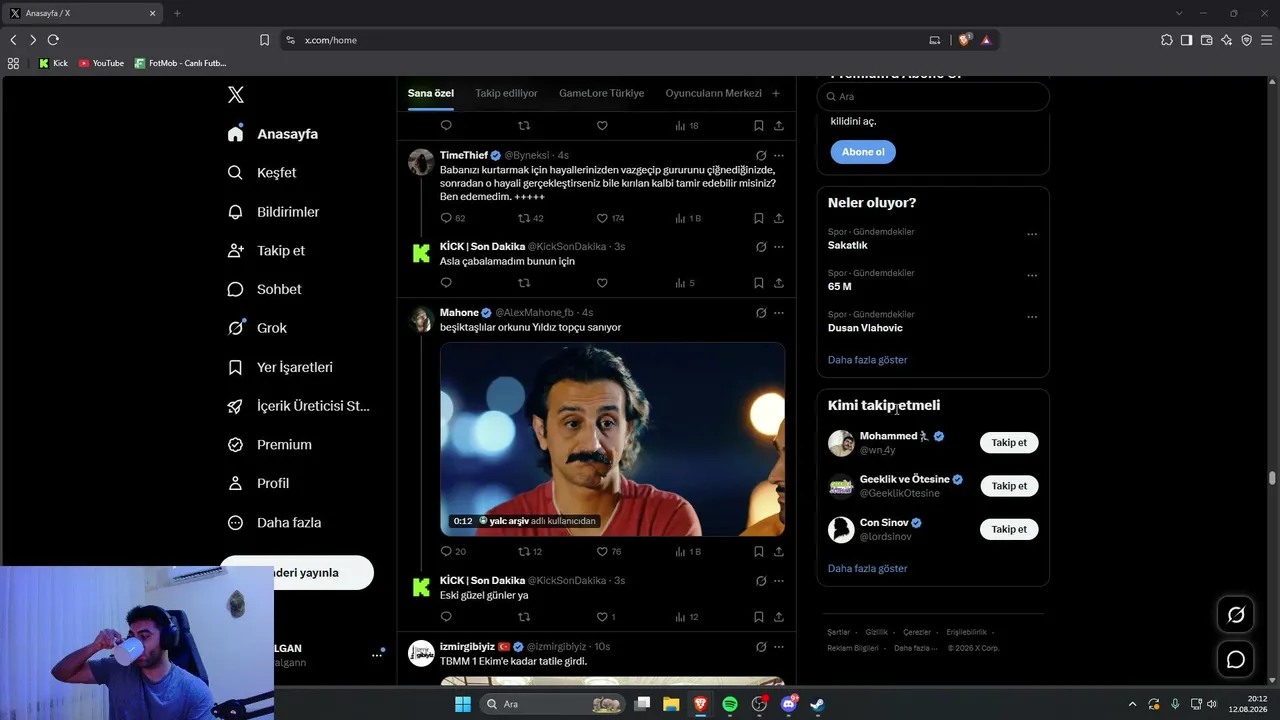1280x720 pixels.
Task: Reload the page in the browser toolbar
Action: [53, 40]
